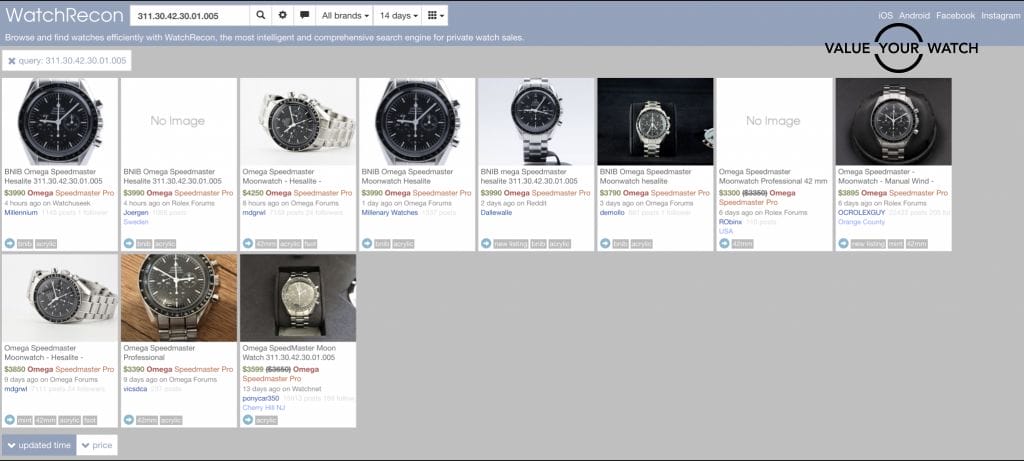Toggle the 'fsot' tag on the $4250 listing
This screenshot has width=1024, height=461.
coord(311,243)
